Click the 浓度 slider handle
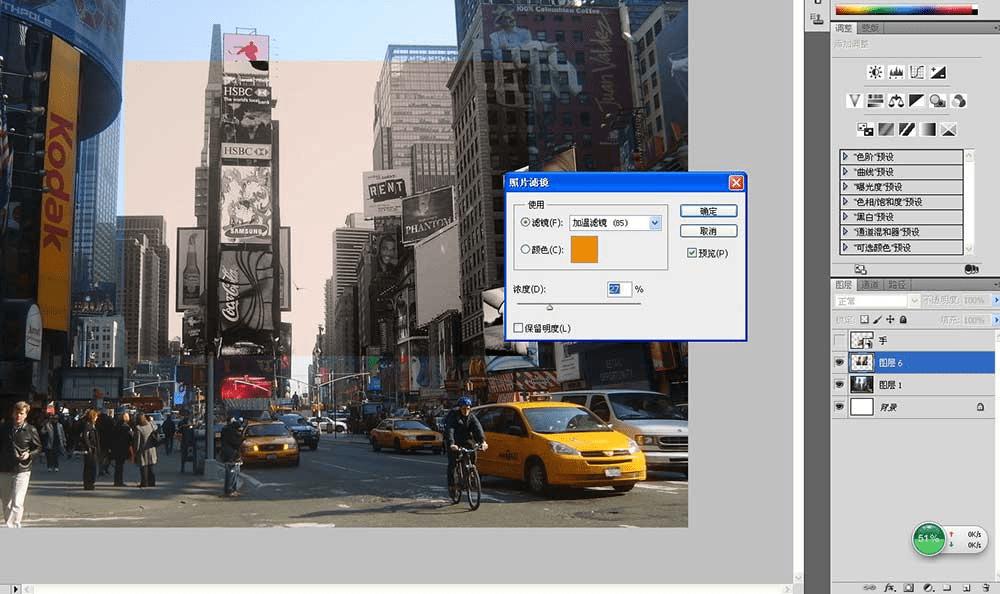This screenshot has width=1000, height=594. pyautogui.click(x=550, y=308)
